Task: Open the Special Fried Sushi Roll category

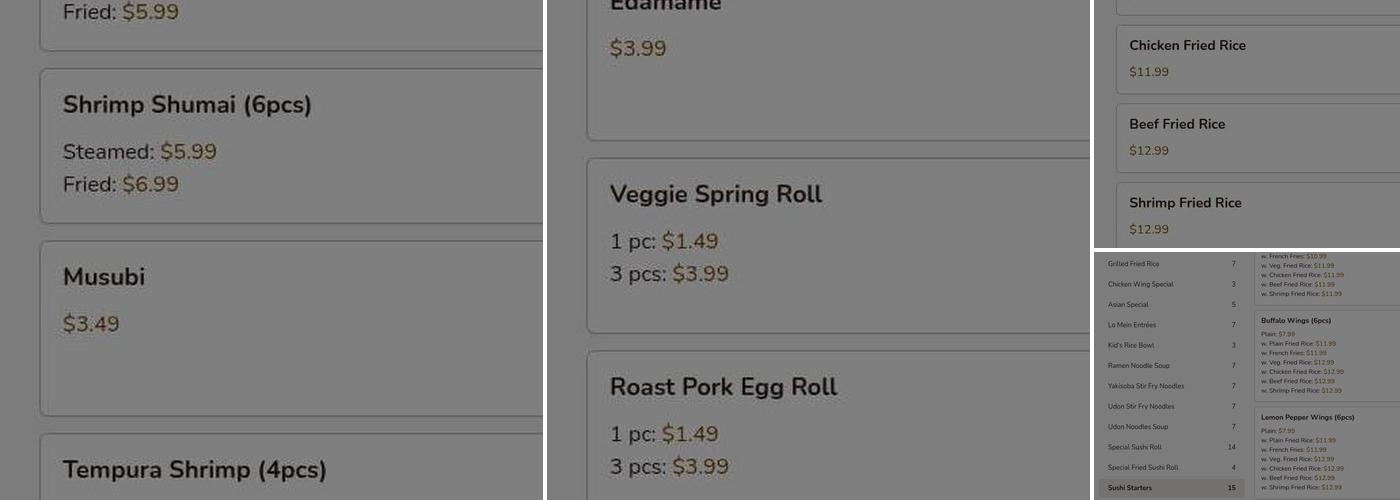Action: [x=1170, y=467]
